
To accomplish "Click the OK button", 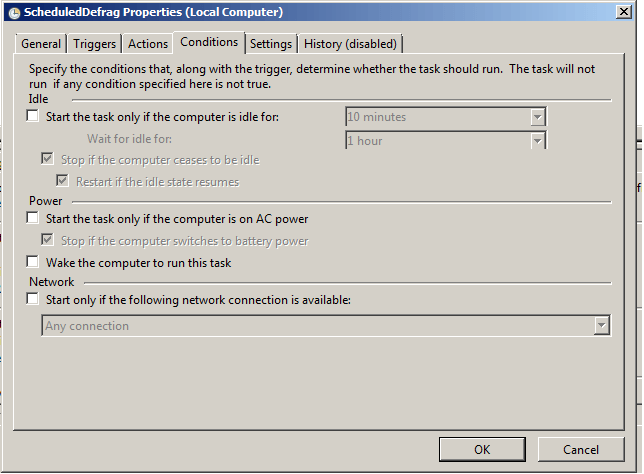I will click(482, 449).
